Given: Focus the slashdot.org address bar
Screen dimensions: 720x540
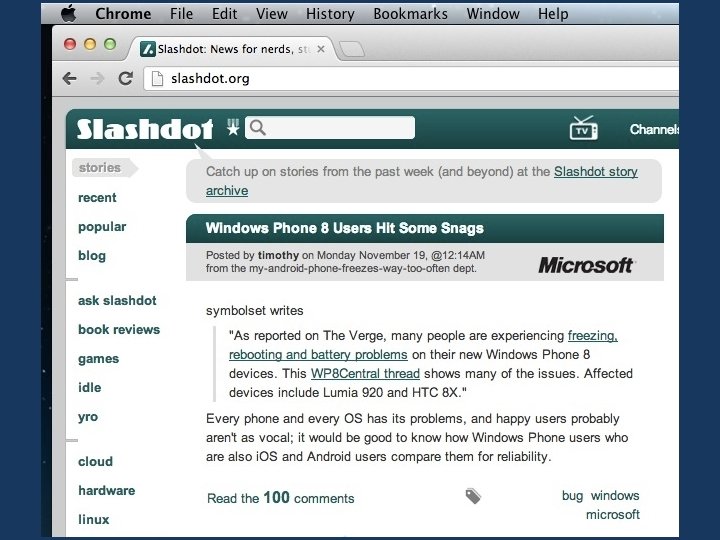Looking at the screenshot, I should pyautogui.click(x=411, y=79).
